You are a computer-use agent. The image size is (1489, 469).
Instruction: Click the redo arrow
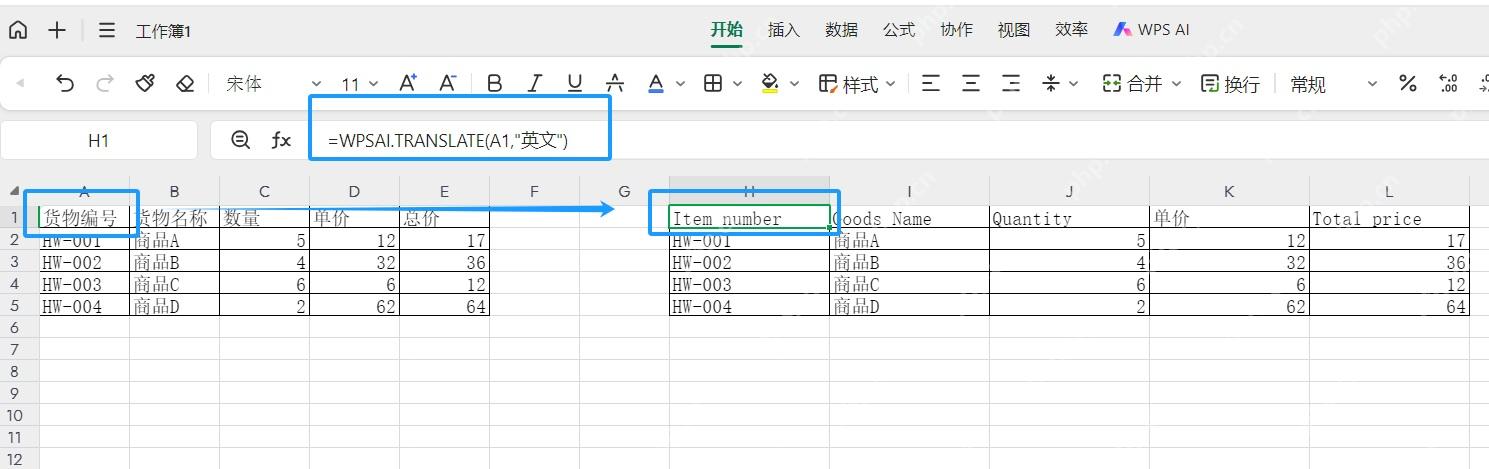105,84
